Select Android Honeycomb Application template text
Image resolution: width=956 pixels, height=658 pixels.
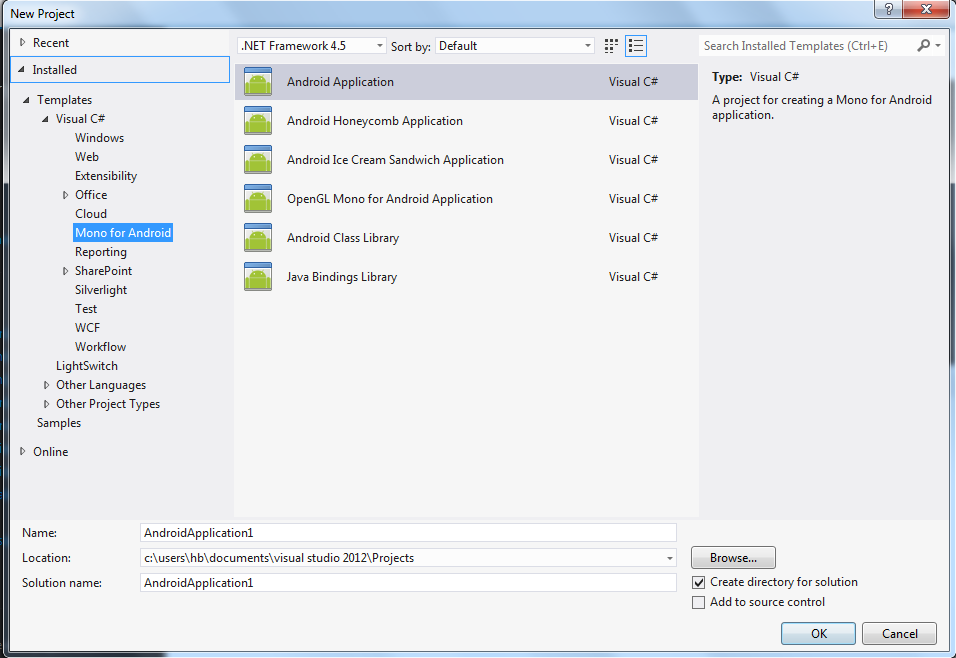click(x=374, y=121)
